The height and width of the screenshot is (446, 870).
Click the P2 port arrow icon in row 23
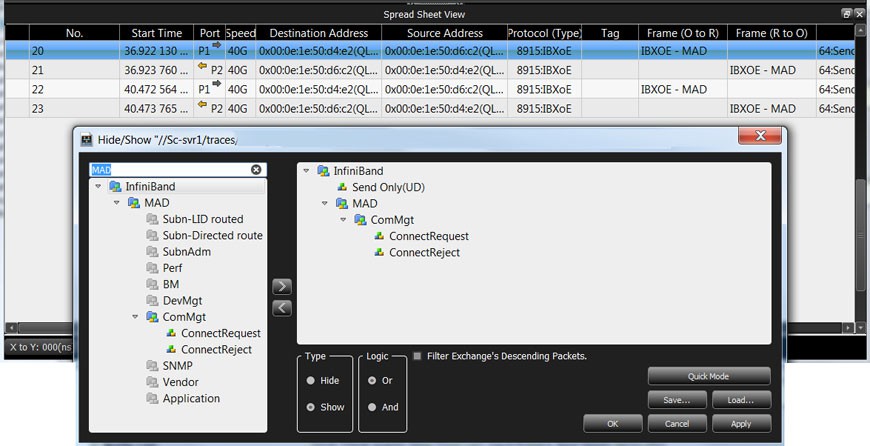coord(203,104)
